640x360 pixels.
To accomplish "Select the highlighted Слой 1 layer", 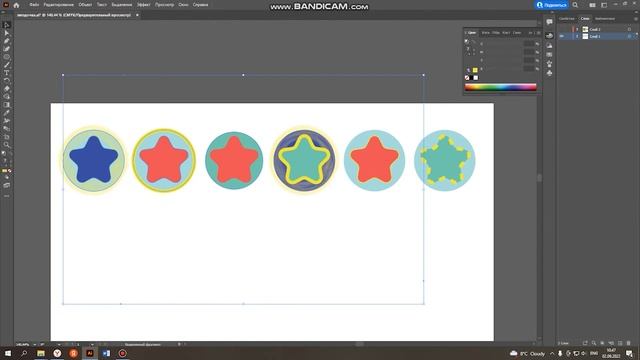I will coord(596,36).
